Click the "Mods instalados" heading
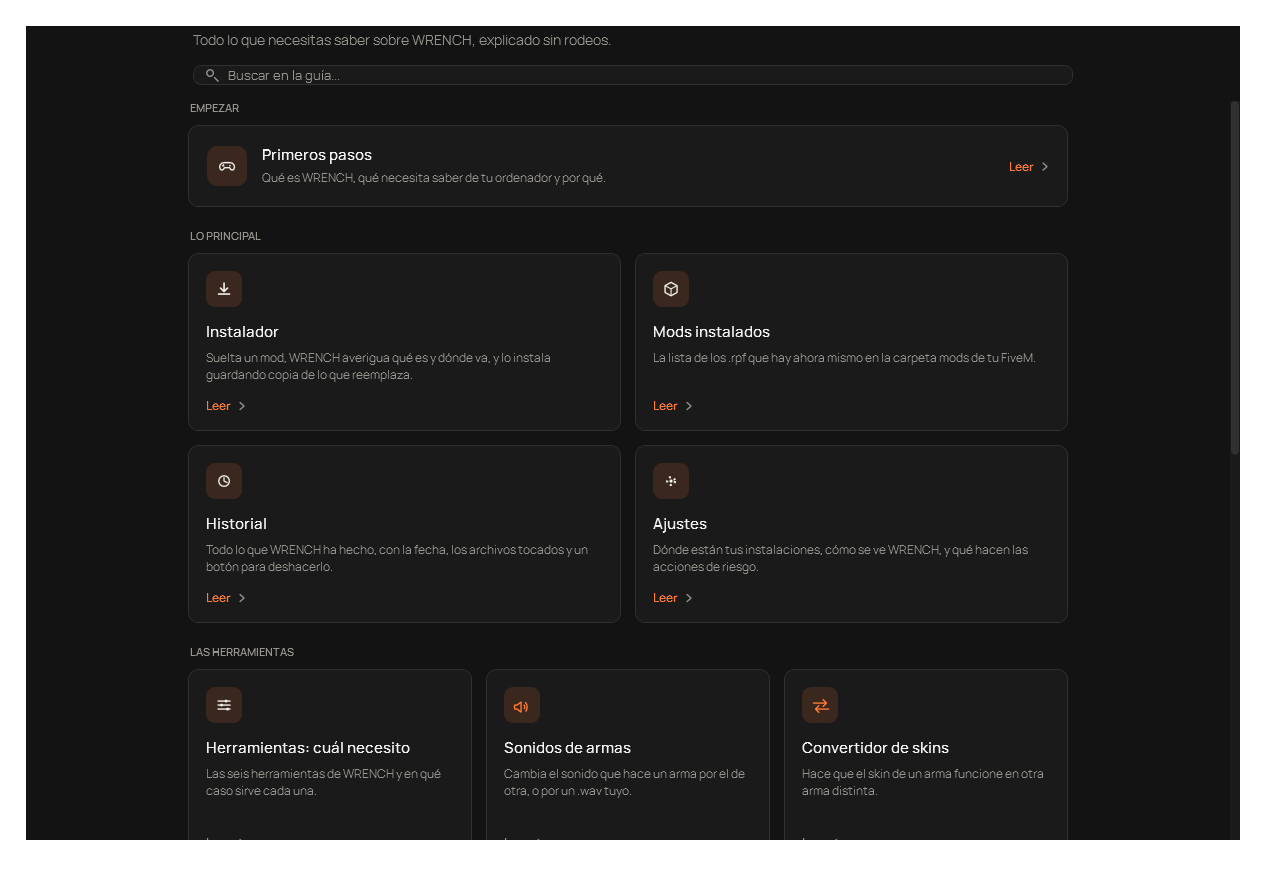This screenshot has height=880, width=1280. (711, 332)
